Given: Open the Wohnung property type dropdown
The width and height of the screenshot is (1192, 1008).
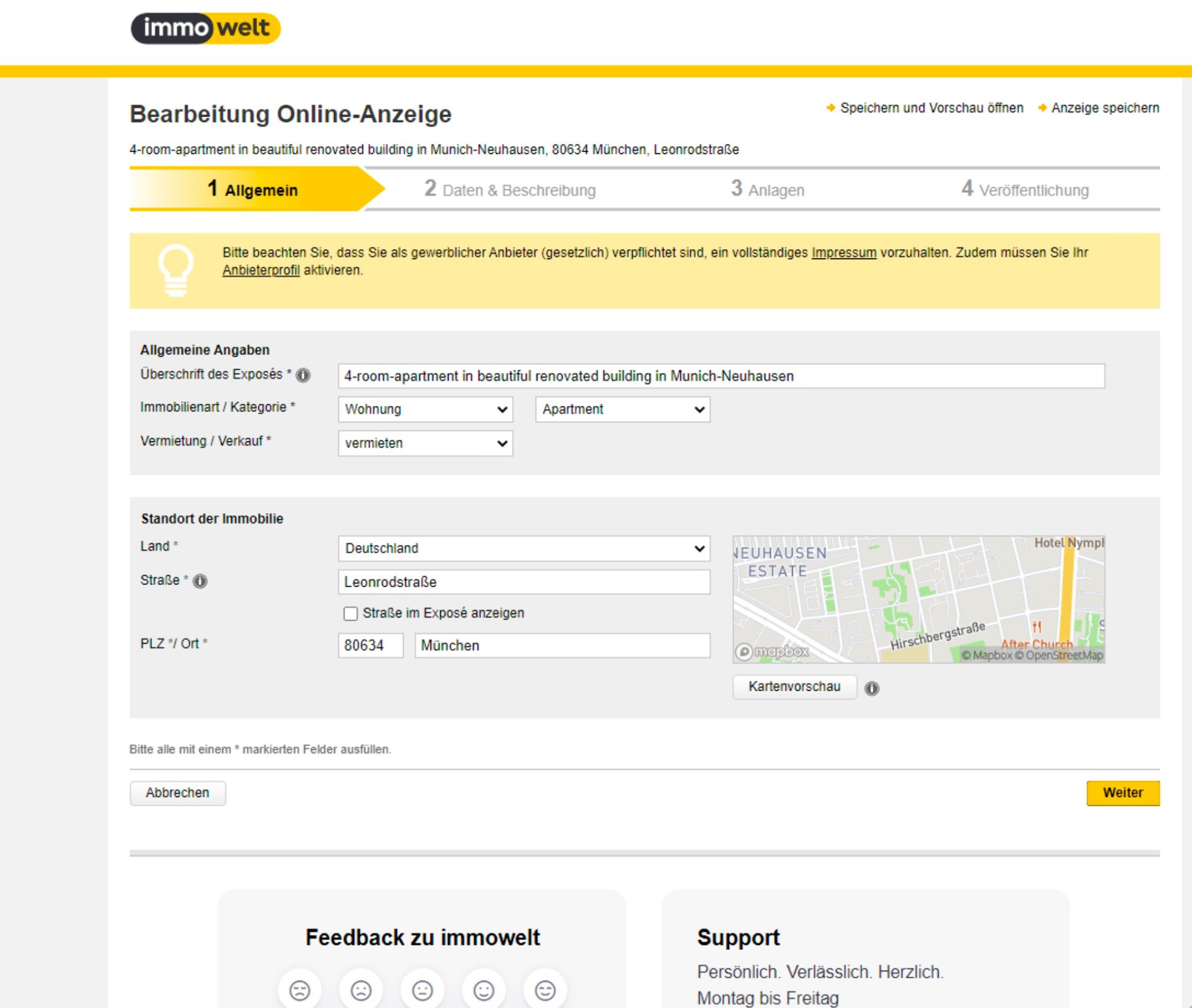Looking at the screenshot, I should tap(425, 409).
